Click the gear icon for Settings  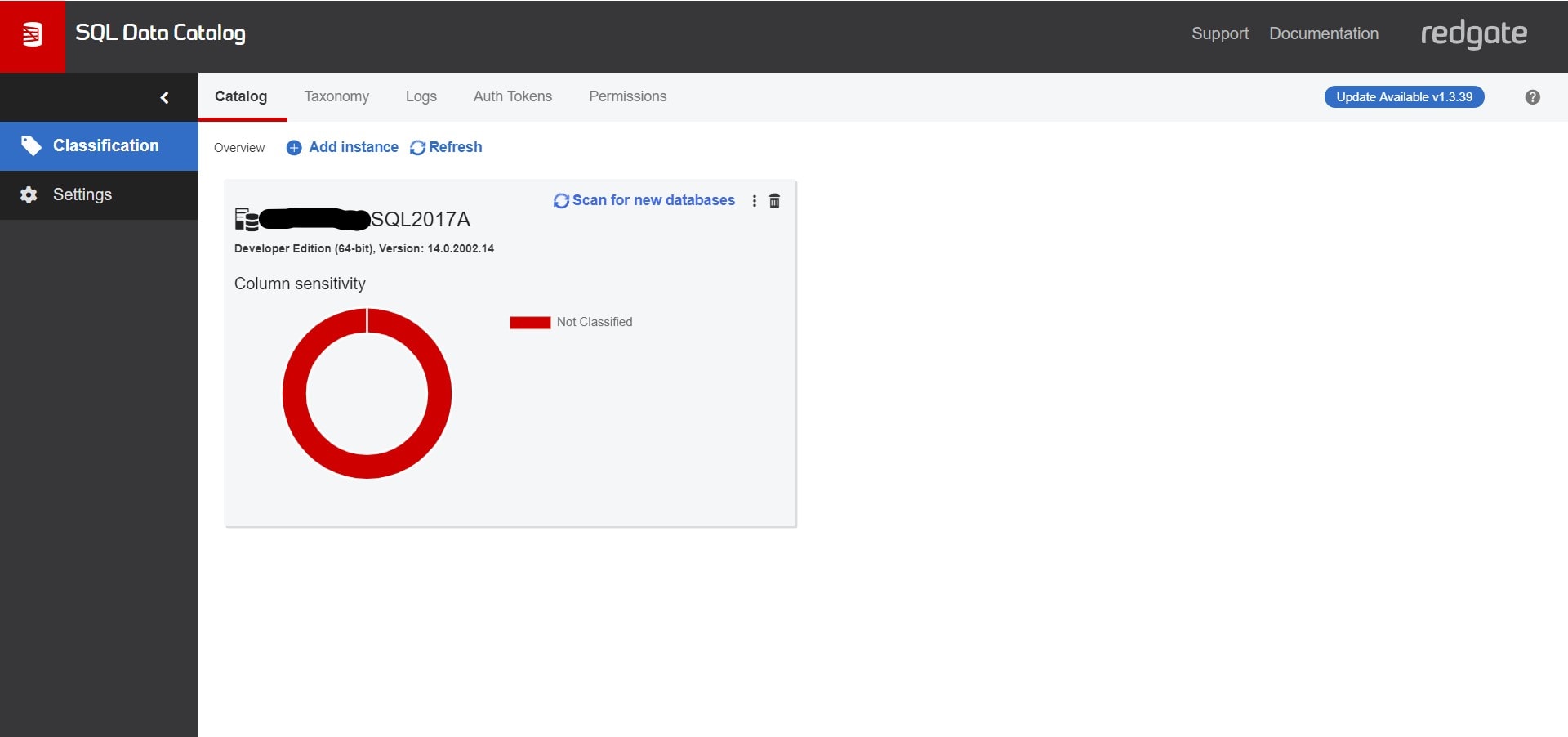(x=29, y=195)
